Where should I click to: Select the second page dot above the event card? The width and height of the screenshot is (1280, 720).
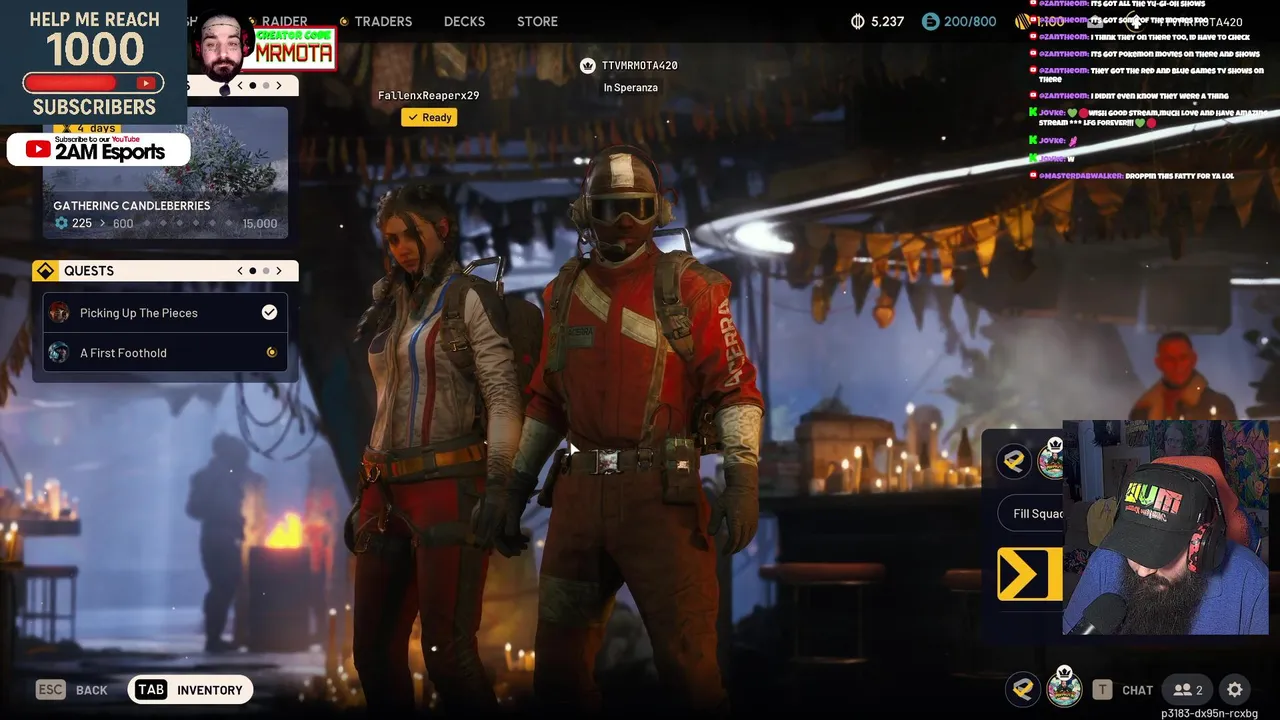click(x=266, y=86)
